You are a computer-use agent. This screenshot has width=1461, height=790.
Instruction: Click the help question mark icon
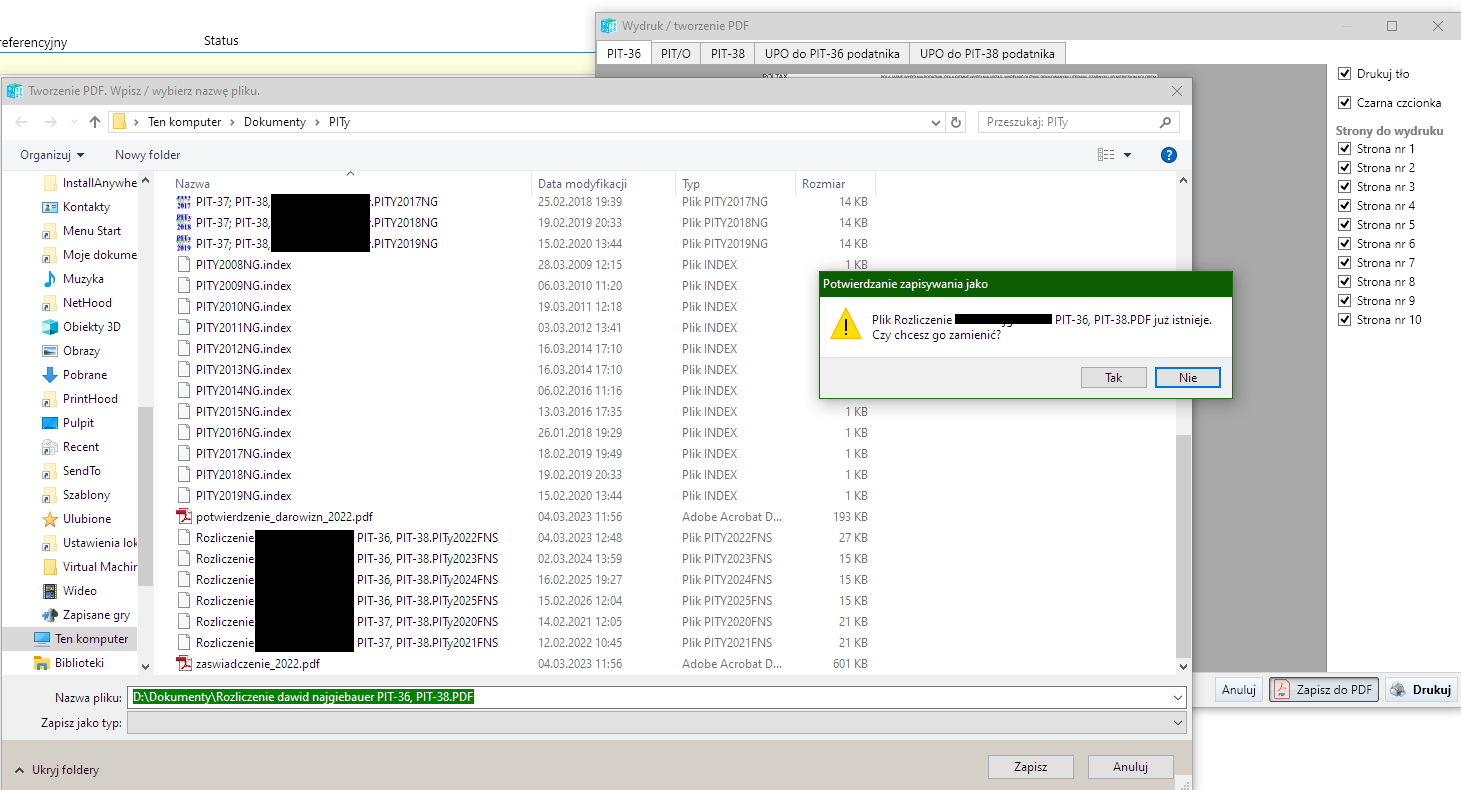(1168, 155)
